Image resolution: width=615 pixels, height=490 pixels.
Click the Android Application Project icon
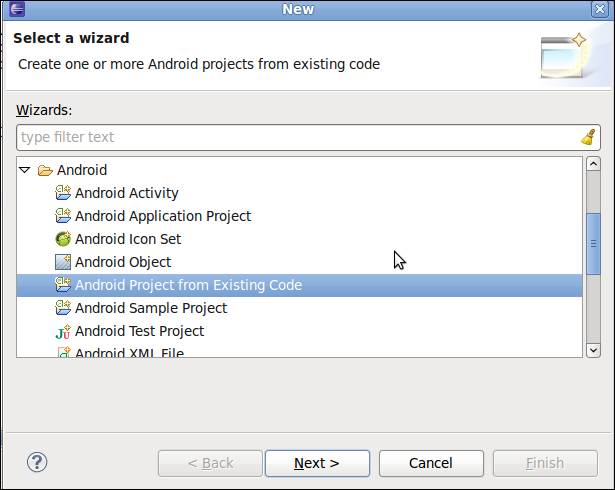[x=63, y=216]
